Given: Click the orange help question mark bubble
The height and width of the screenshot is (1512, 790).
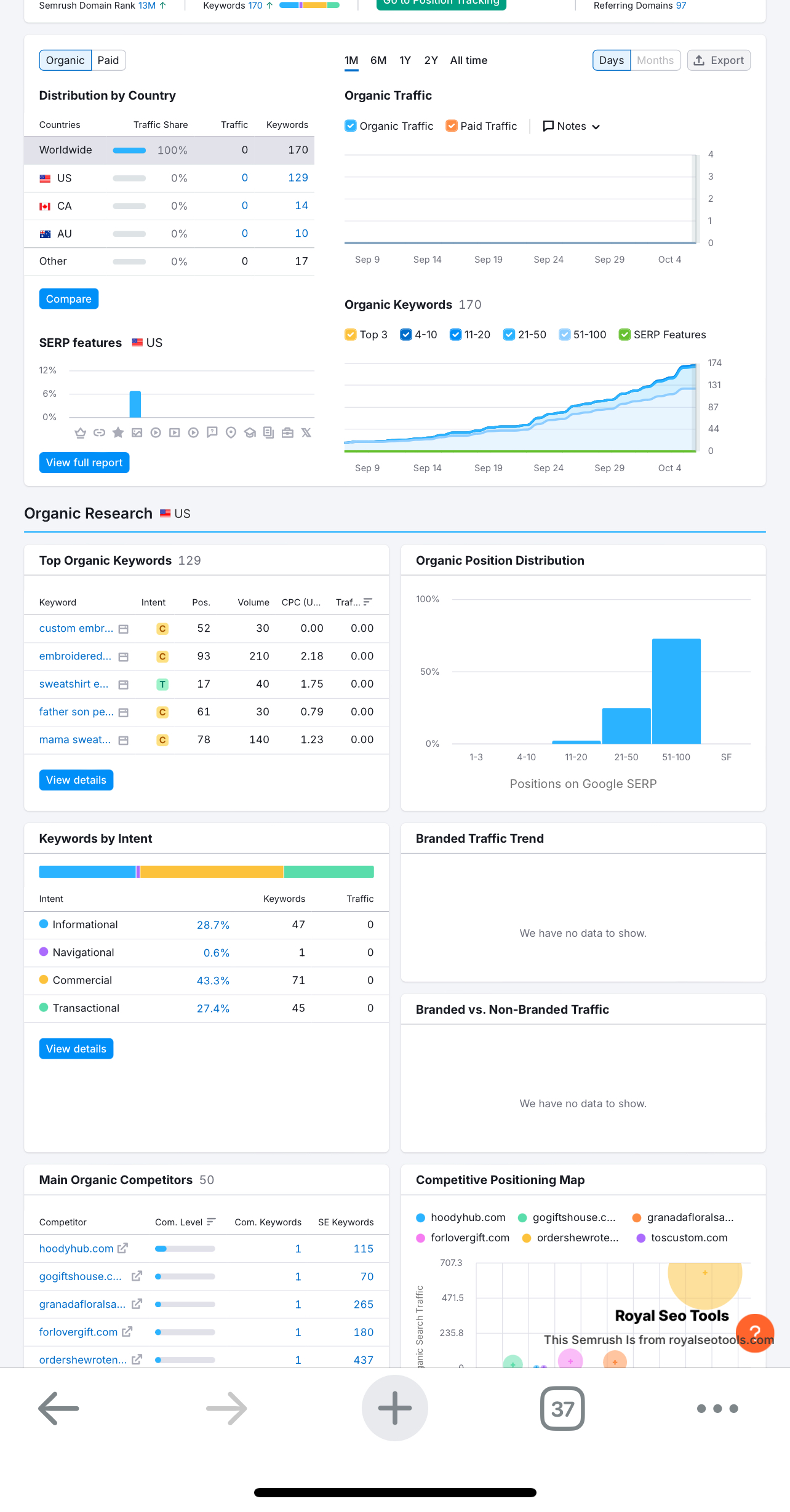Looking at the screenshot, I should [755, 1333].
